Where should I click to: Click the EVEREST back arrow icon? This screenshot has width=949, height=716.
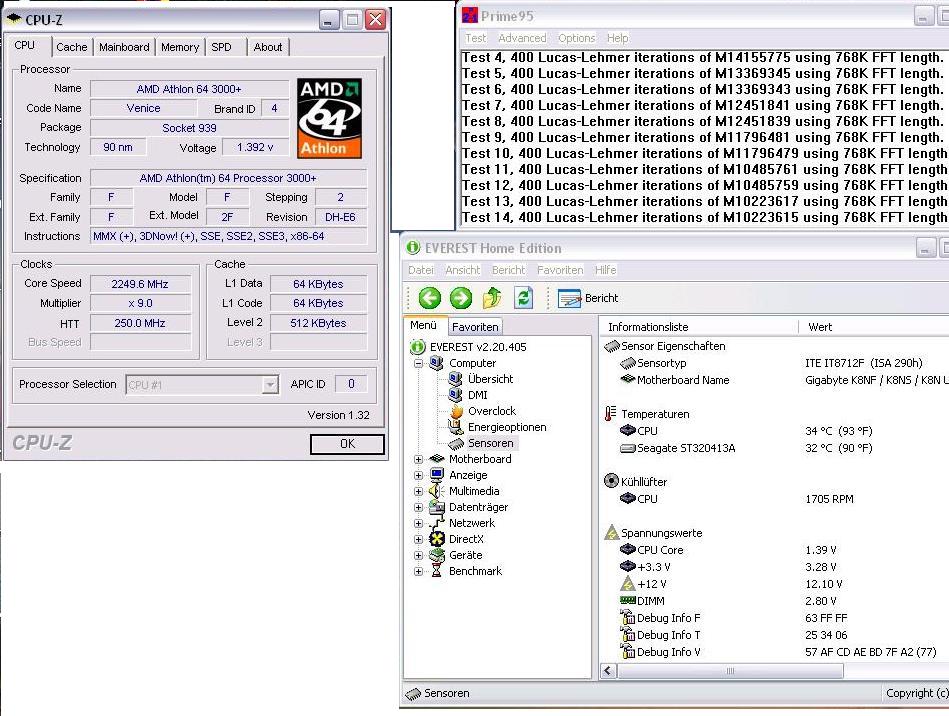tap(430, 298)
